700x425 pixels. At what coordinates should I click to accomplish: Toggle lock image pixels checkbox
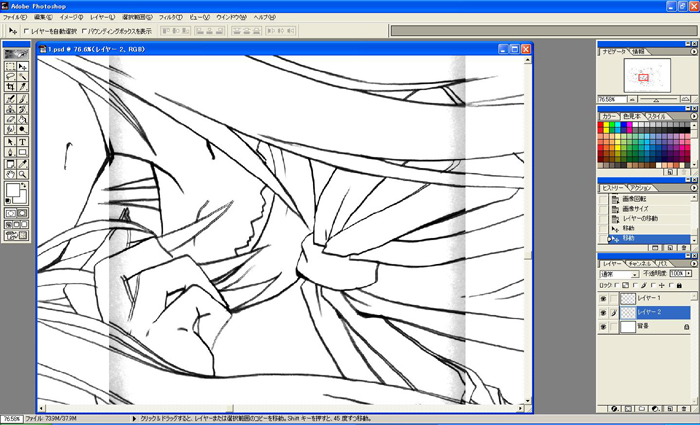(635, 285)
